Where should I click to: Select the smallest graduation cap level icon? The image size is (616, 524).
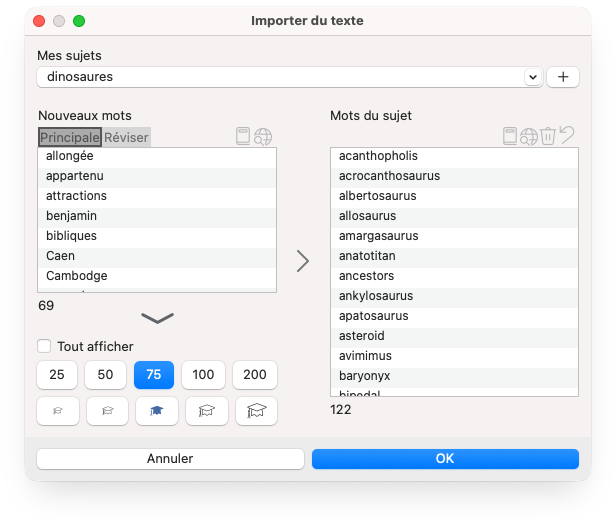pyautogui.click(x=57, y=411)
